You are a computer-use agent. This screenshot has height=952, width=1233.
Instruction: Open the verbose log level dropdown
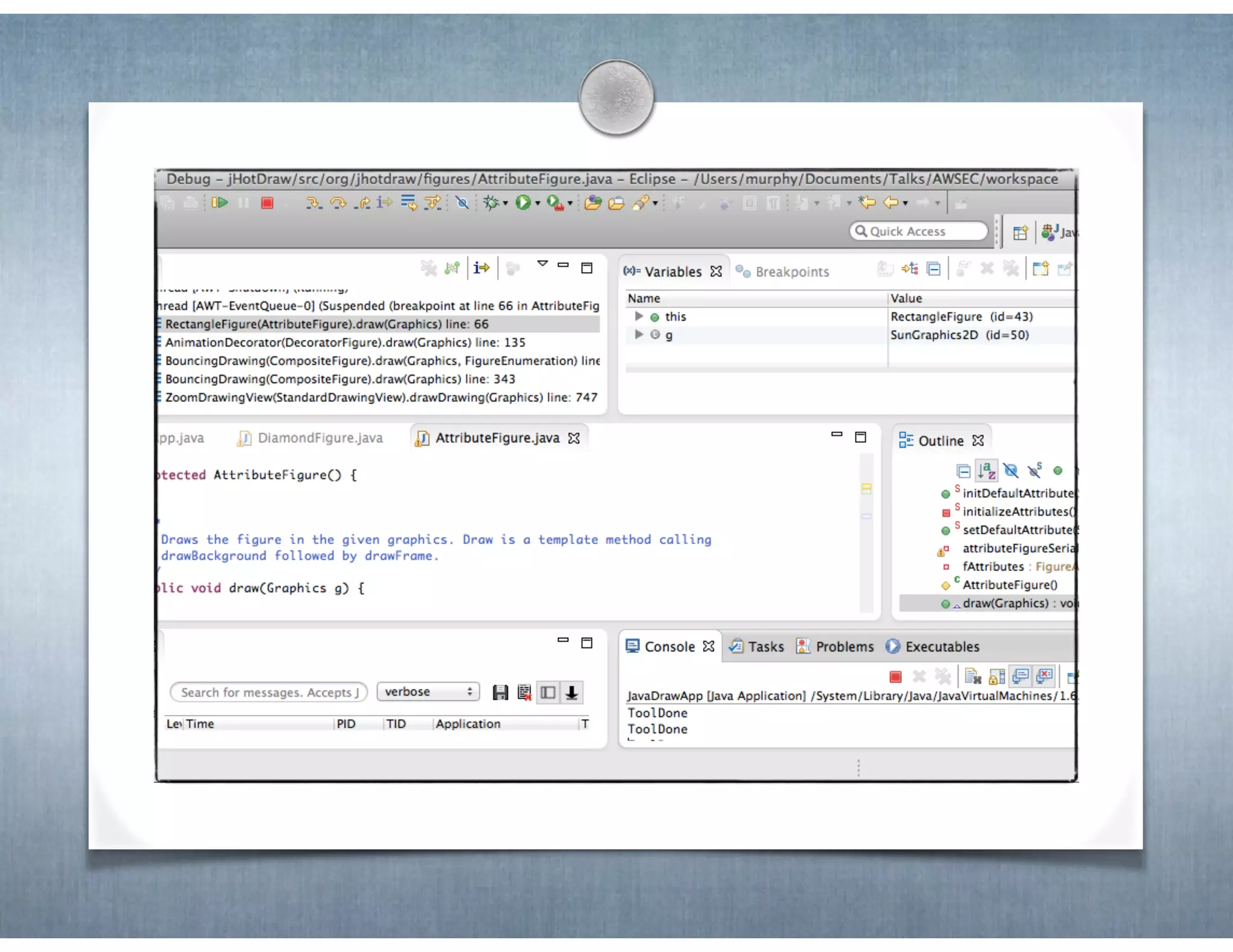(427, 692)
